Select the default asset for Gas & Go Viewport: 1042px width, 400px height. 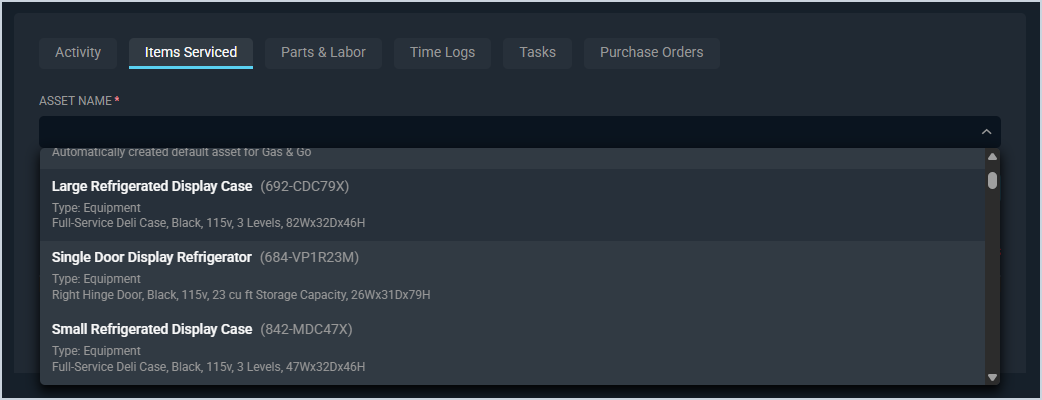[182, 153]
